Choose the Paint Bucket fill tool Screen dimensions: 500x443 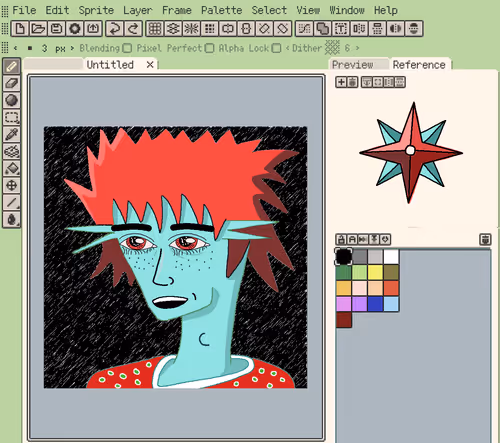[x=12, y=168]
